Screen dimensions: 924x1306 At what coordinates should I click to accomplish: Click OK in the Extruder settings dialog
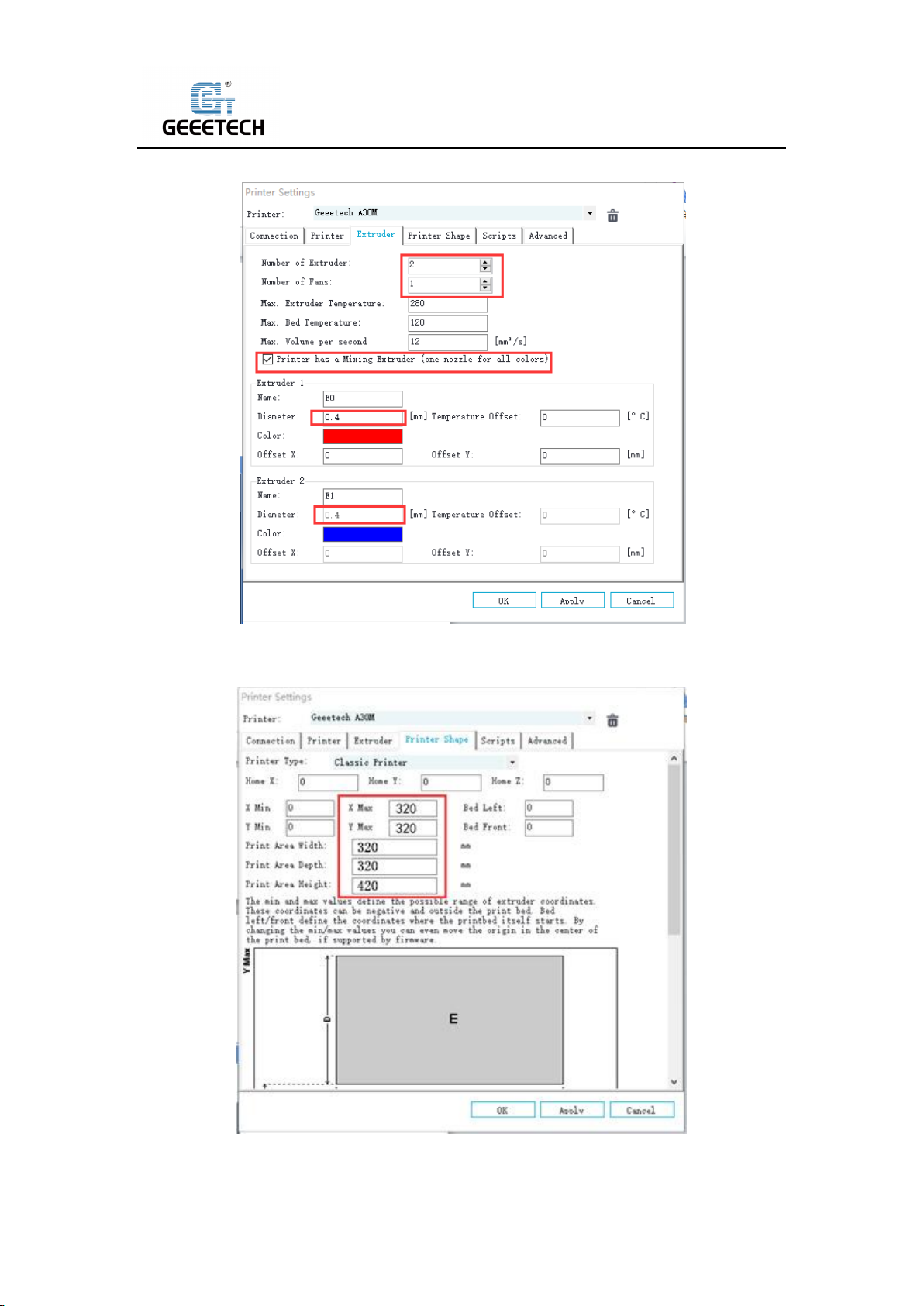point(504,601)
